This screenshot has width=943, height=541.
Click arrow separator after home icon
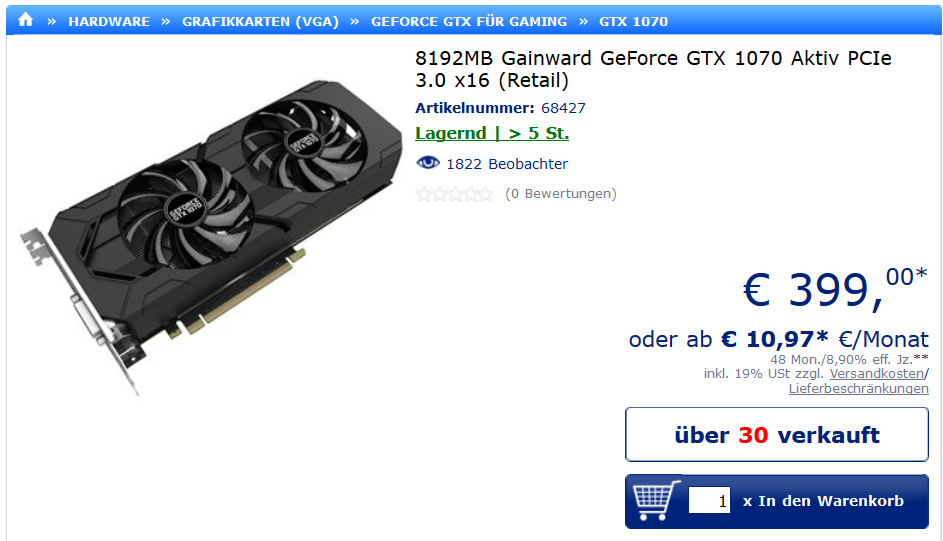click(52, 22)
